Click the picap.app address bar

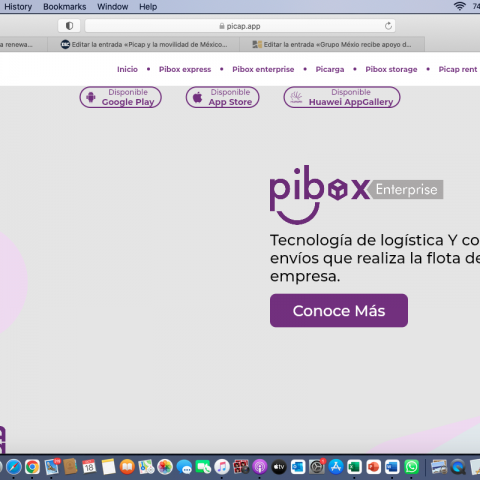pyautogui.click(x=240, y=26)
